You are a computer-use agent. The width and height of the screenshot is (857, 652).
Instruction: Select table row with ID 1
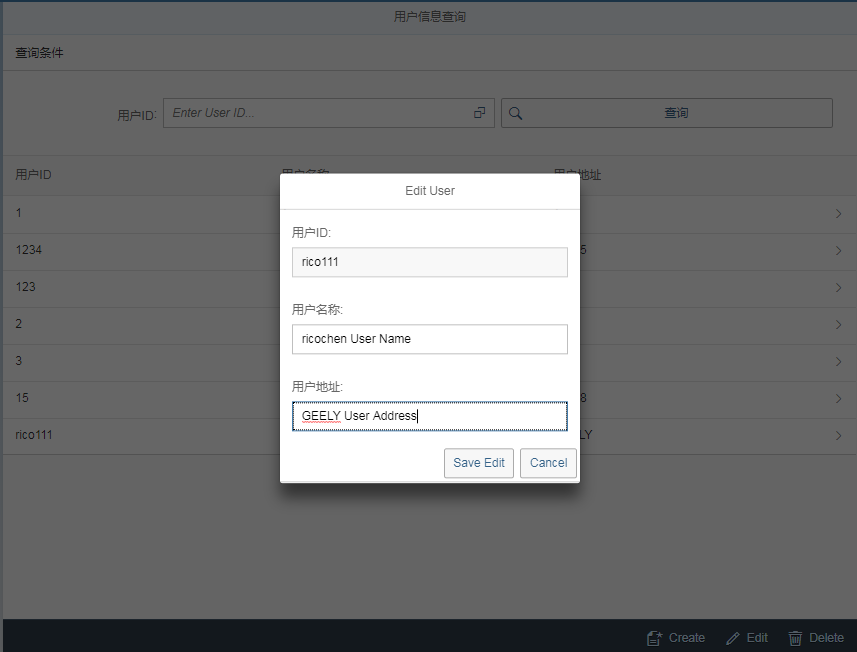coord(430,214)
